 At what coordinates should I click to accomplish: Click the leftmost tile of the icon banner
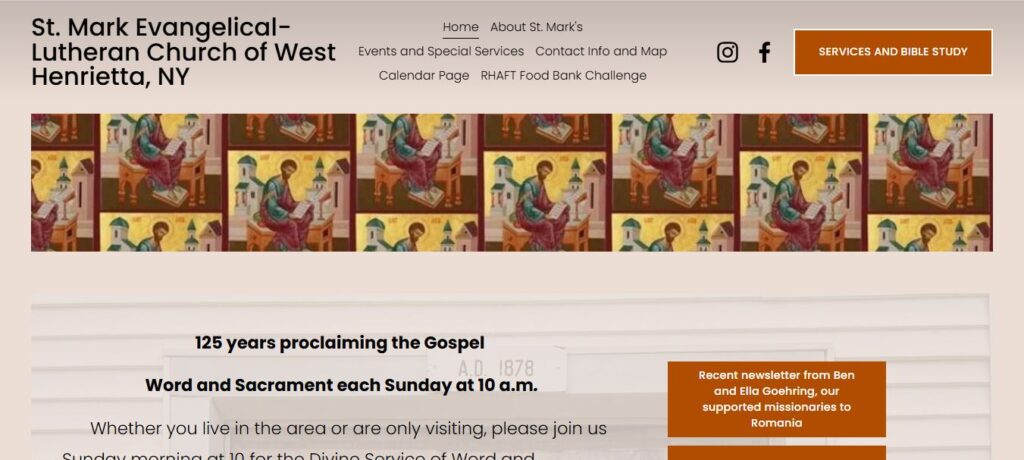tap(63, 182)
